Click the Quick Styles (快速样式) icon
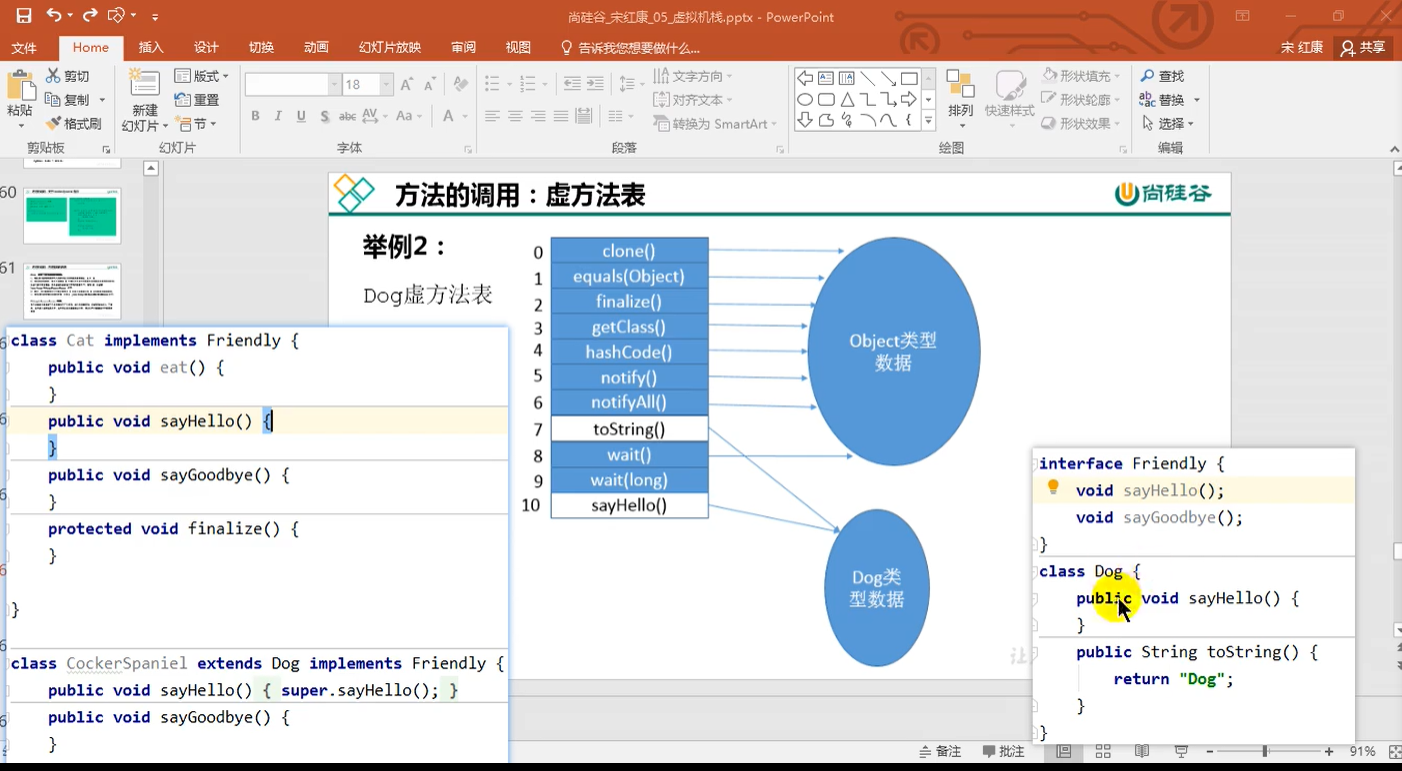The width and height of the screenshot is (1402, 771). (1009, 86)
